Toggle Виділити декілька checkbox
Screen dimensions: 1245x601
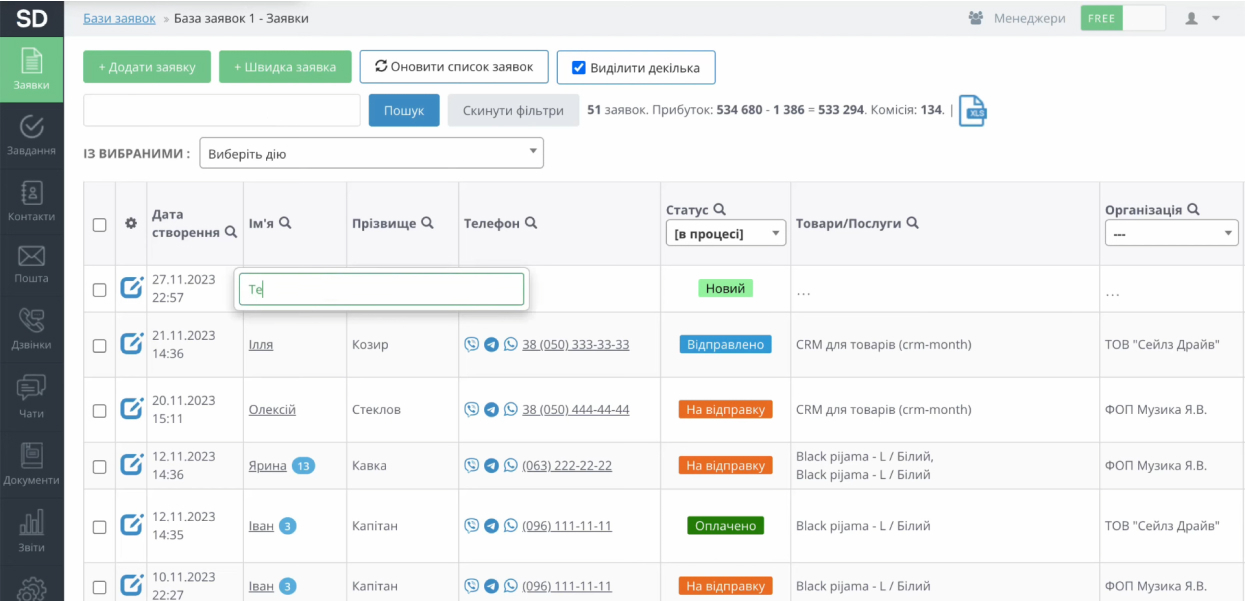pos(578,68)
